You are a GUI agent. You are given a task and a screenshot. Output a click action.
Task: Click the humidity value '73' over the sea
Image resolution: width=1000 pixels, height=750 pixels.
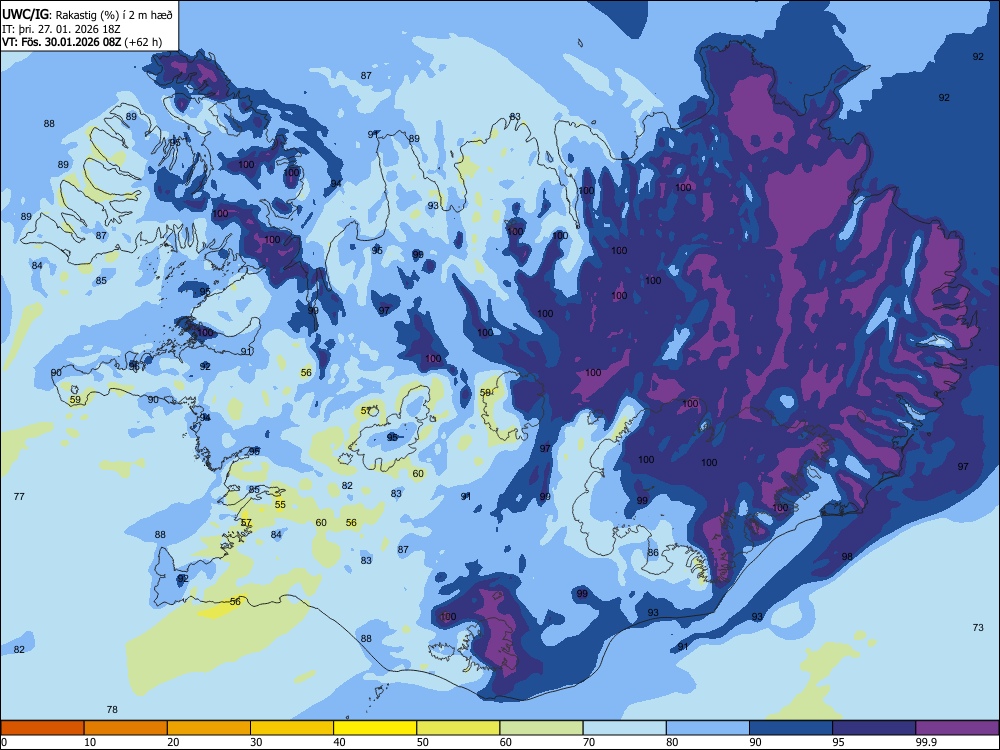(x=978, y=628)
